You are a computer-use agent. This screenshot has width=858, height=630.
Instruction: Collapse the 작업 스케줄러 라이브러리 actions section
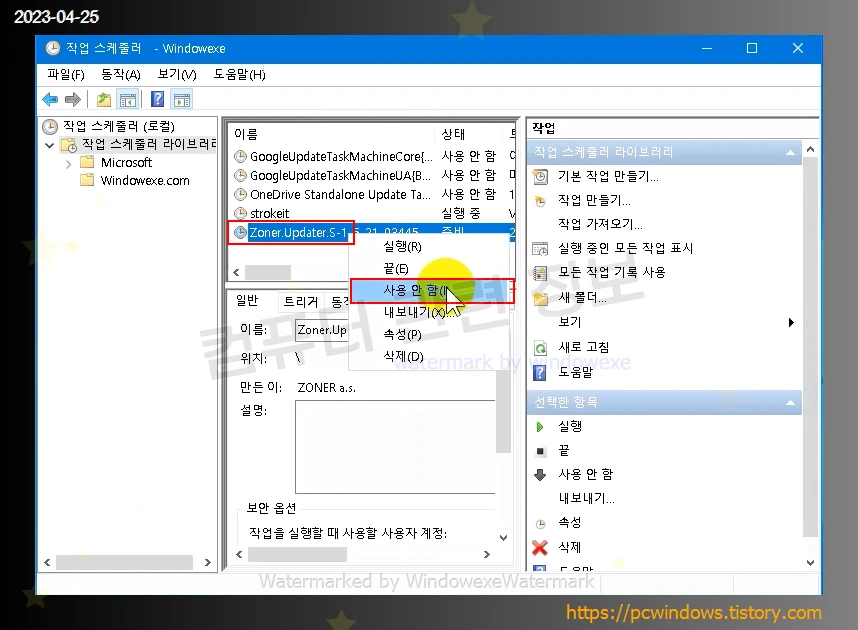(790, 153)
